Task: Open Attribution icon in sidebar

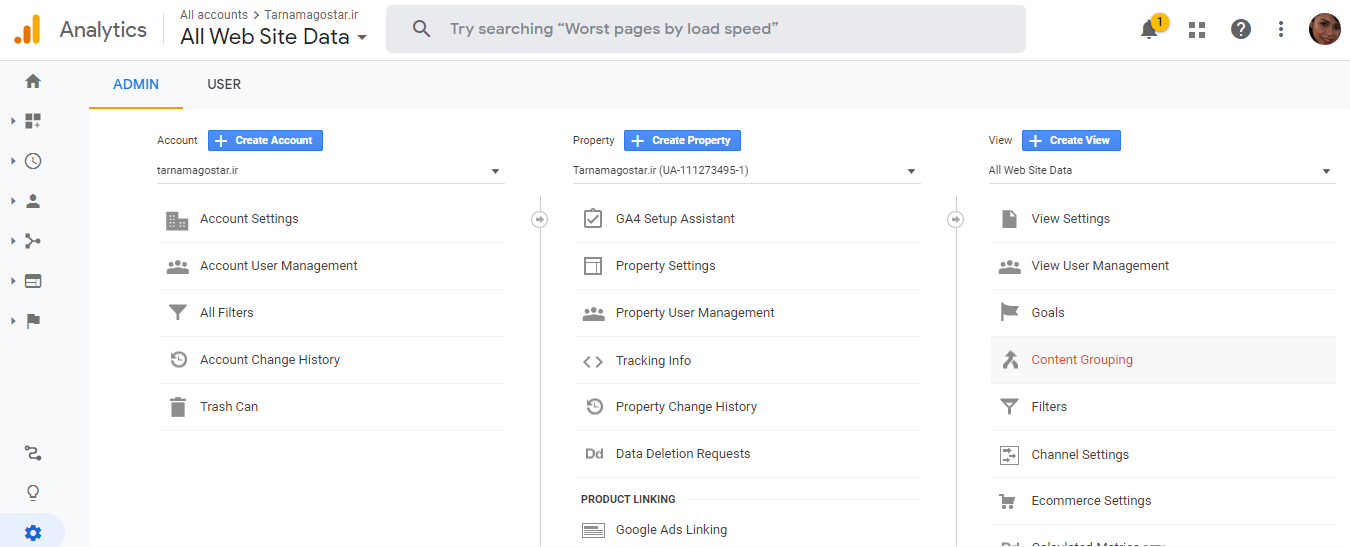Action: pos(33,454)
